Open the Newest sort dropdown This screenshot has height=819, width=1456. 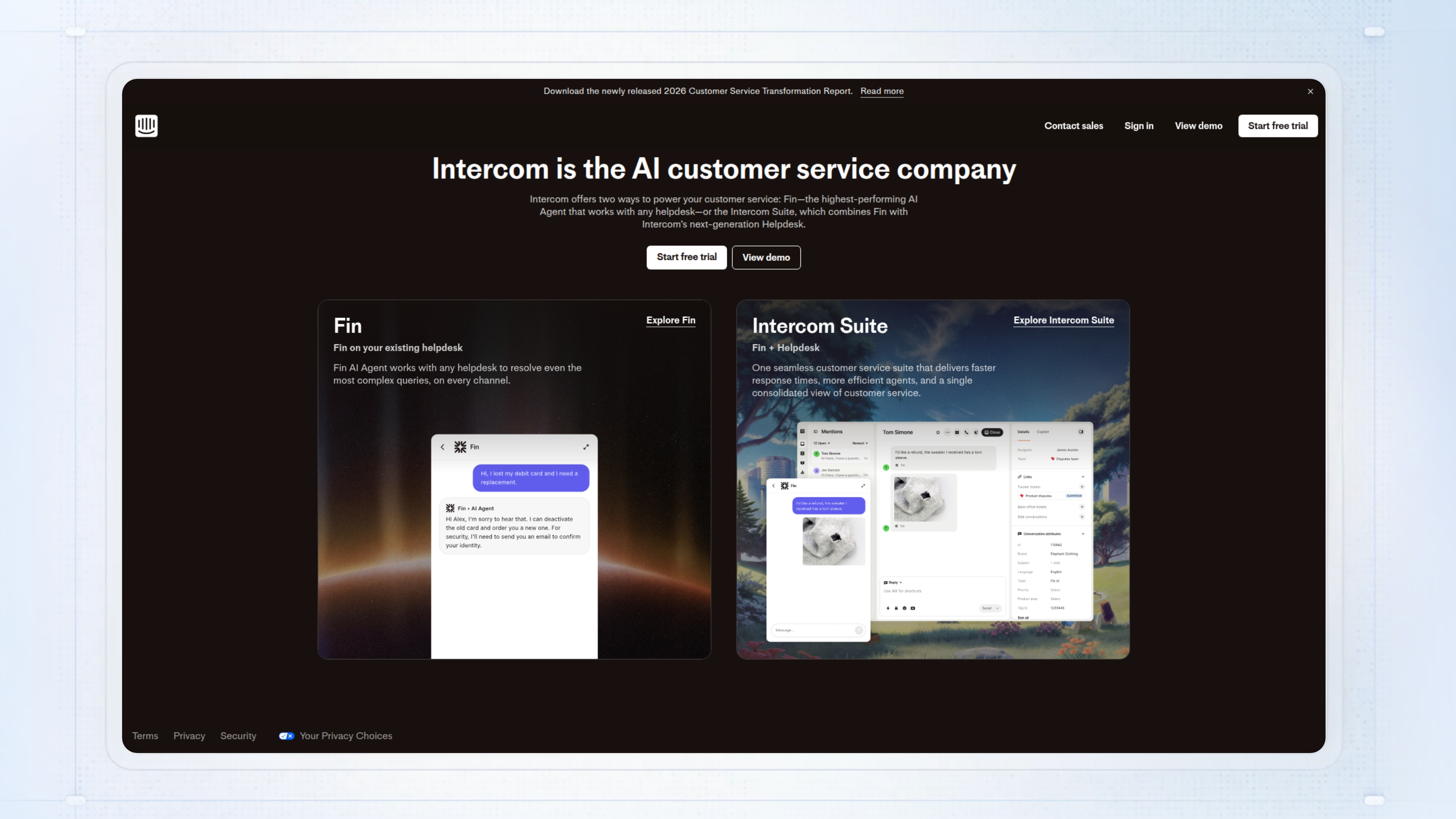[860, 443]
